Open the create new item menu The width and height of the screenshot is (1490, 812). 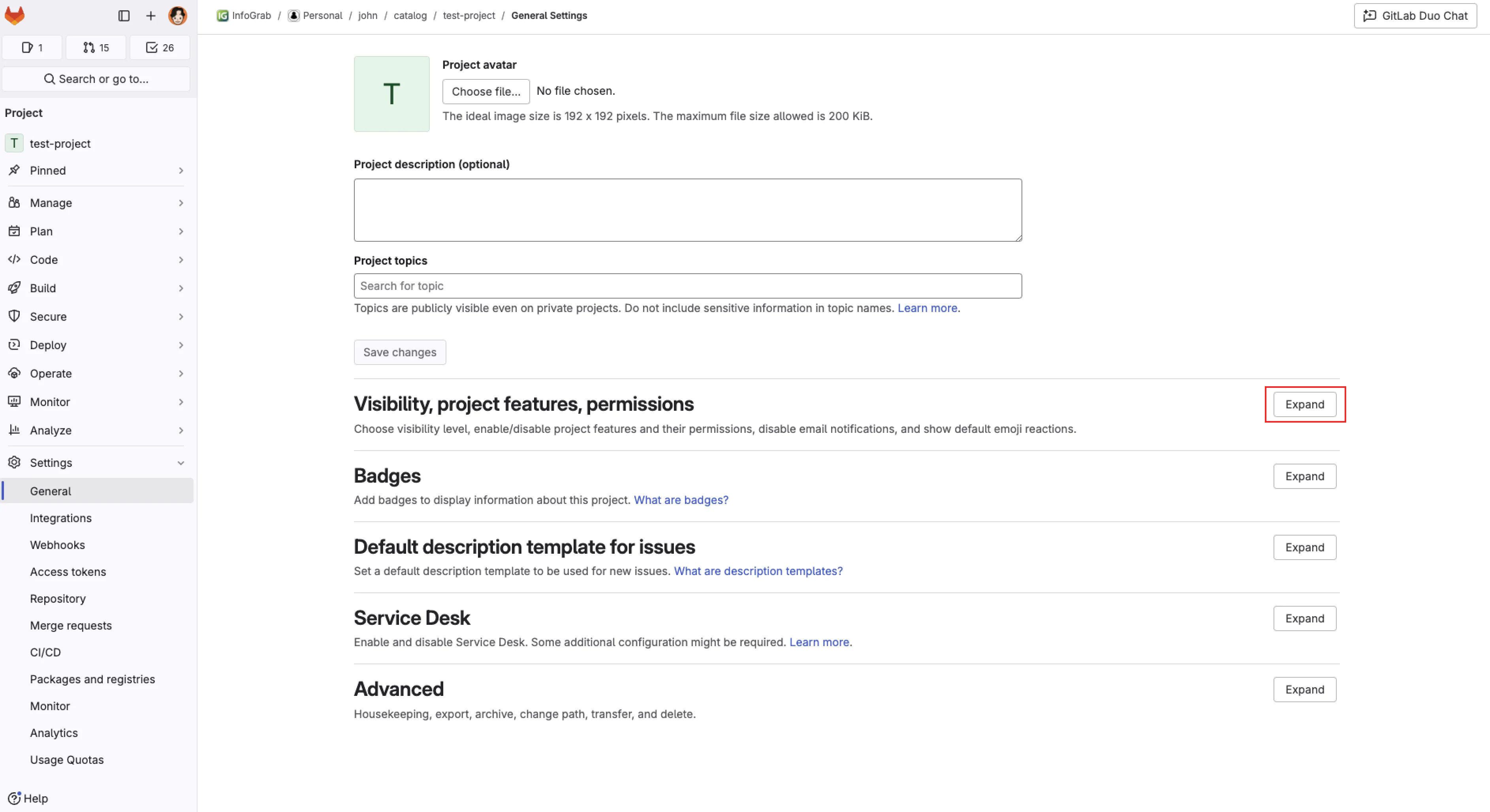tap(151, 16)
